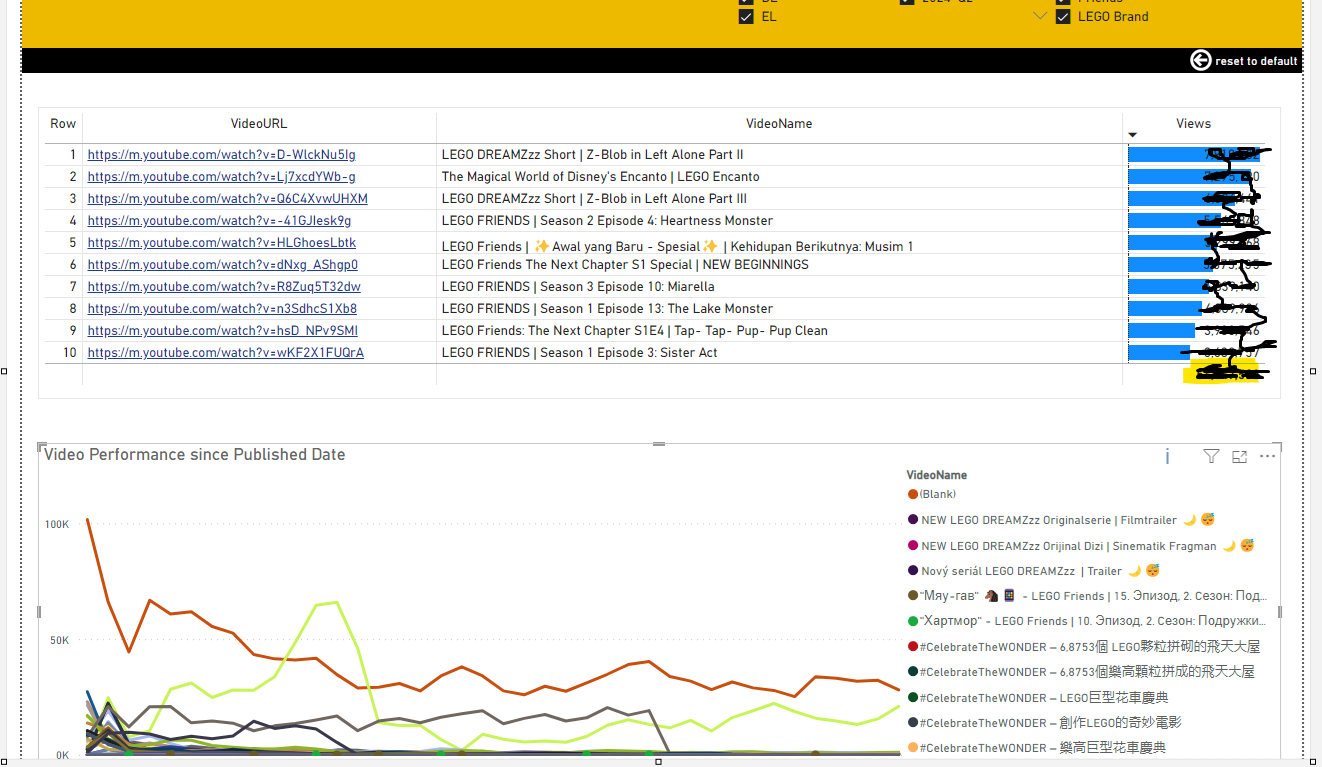The width and height of the screenshot is (1322, 767).
Task: Open the video link for LEGO DREAMZzz Short Part II
Action: 221,154
